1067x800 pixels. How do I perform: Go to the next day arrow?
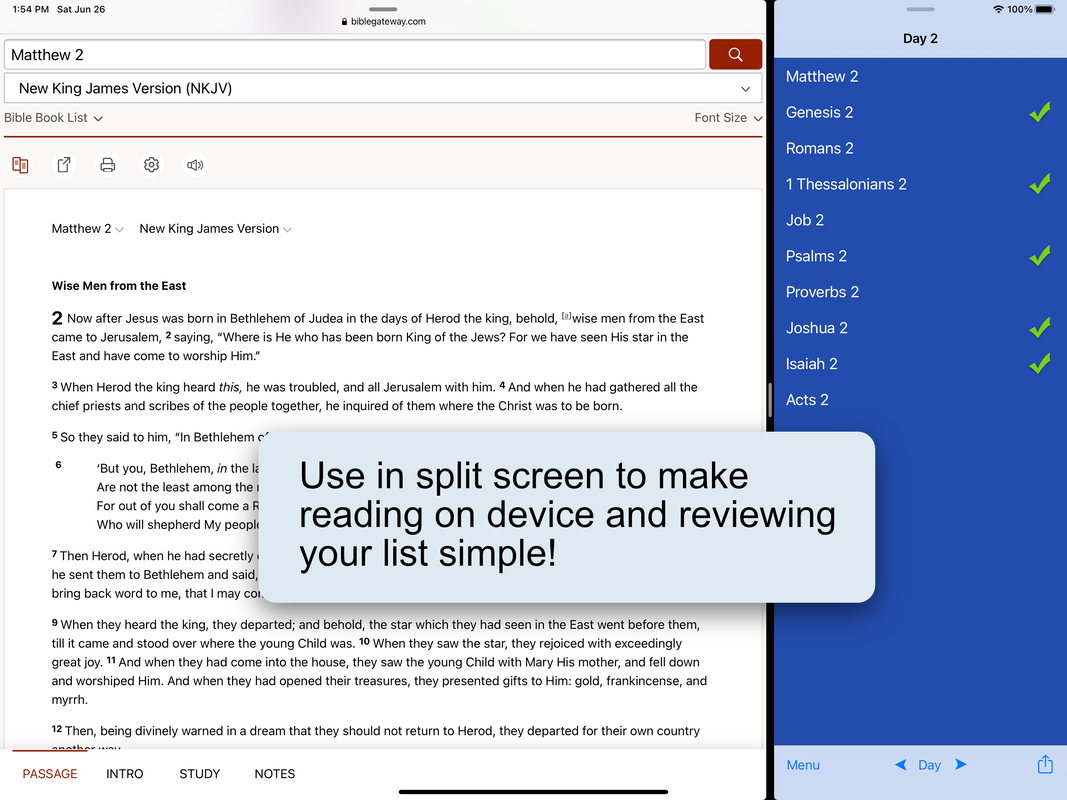(961, 765)
